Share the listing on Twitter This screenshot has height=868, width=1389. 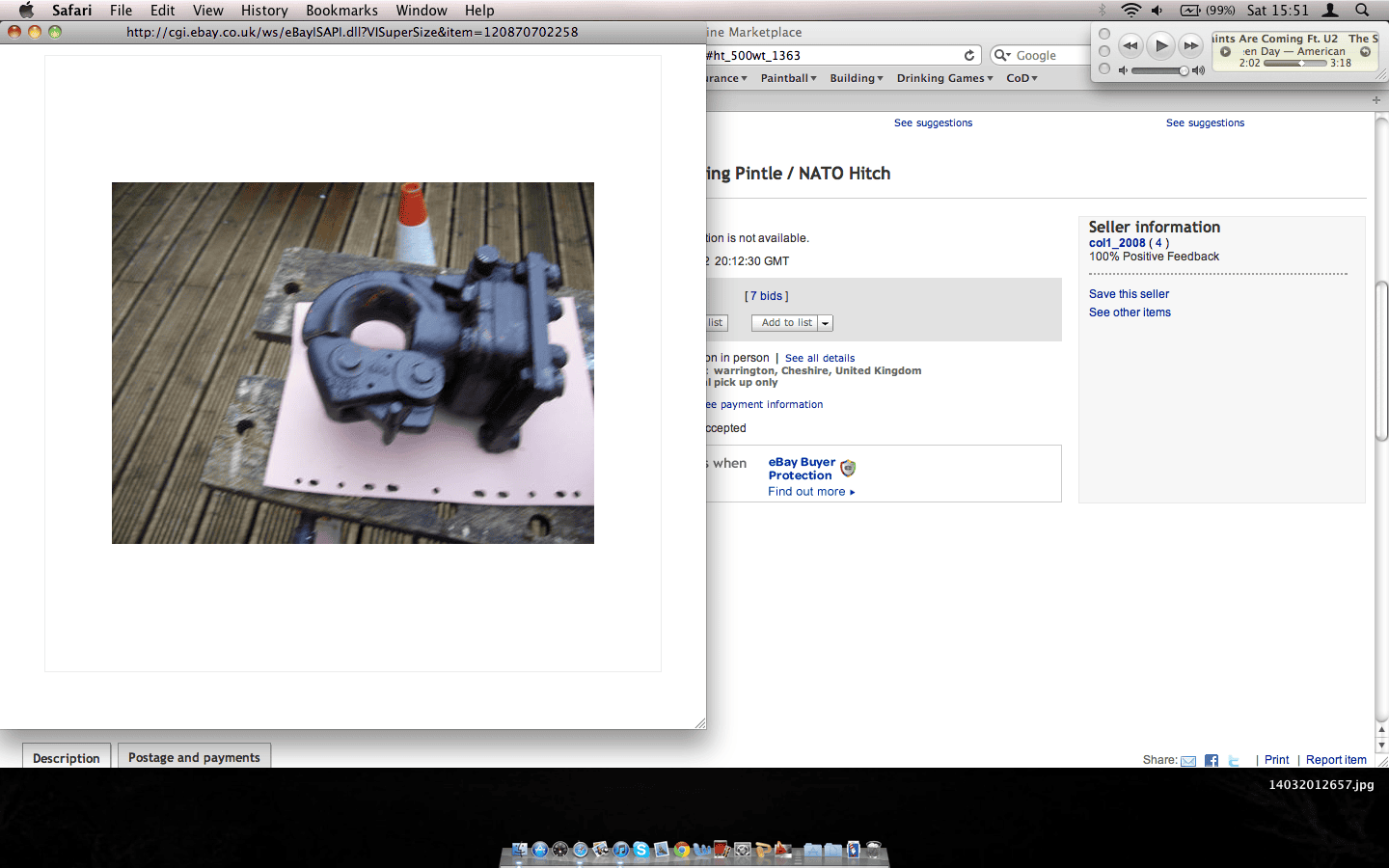(1234, 761)
